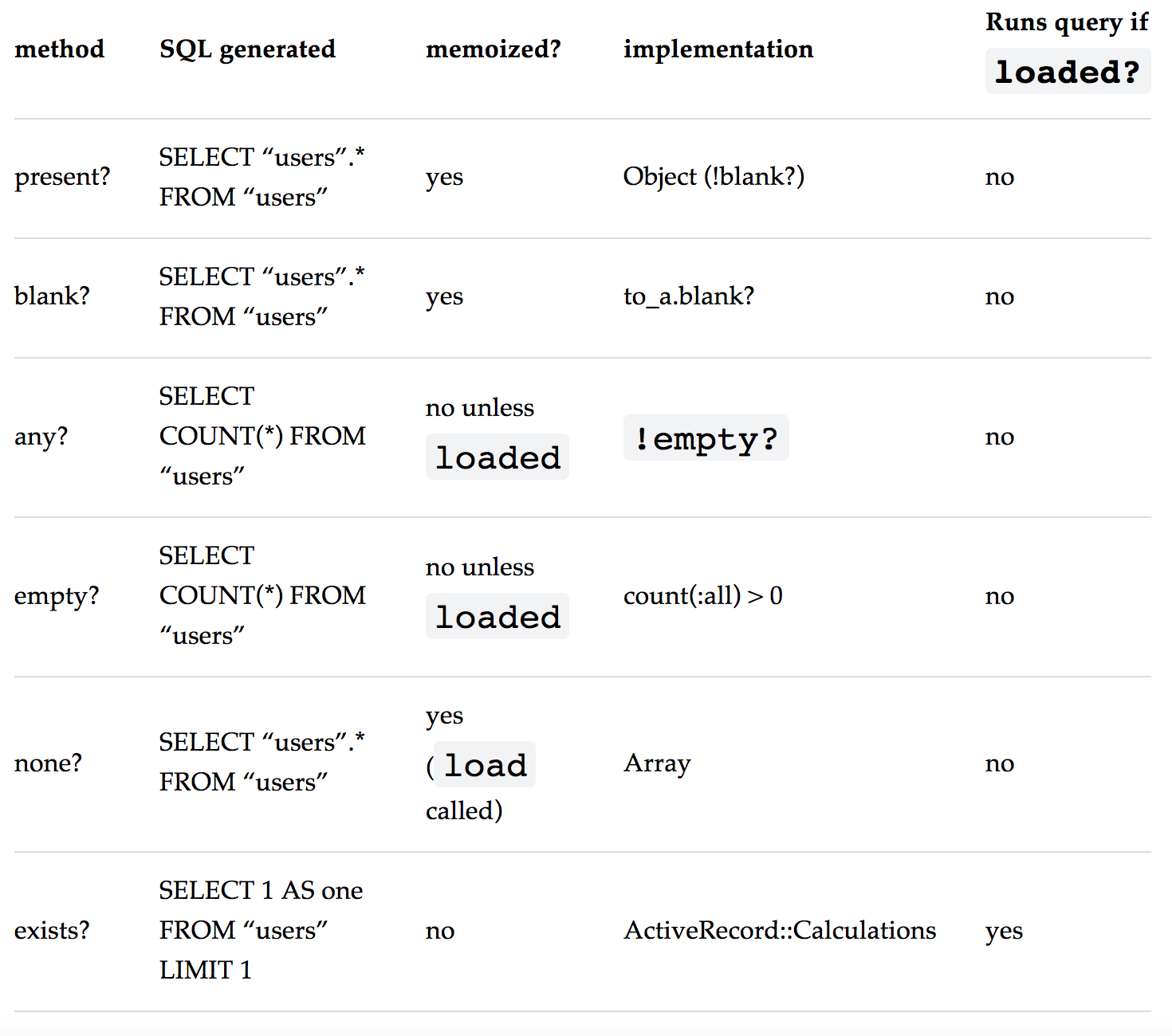Viewport: 1172px width, 1036px height.
Task: Click 'SELECT 1 AS one' SQL text
Action: [261, 891]
